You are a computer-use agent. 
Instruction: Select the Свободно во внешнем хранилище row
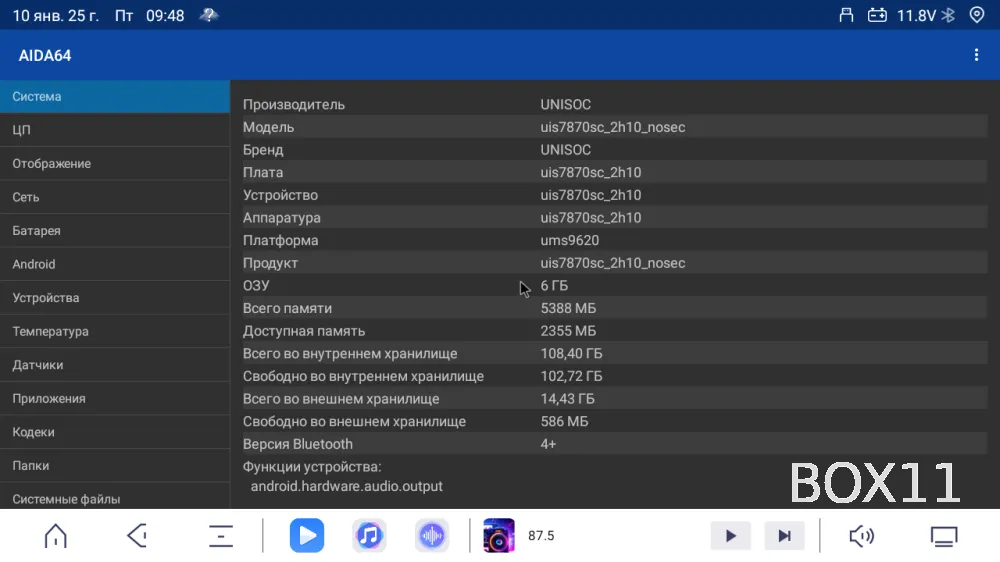pos(615,422)
